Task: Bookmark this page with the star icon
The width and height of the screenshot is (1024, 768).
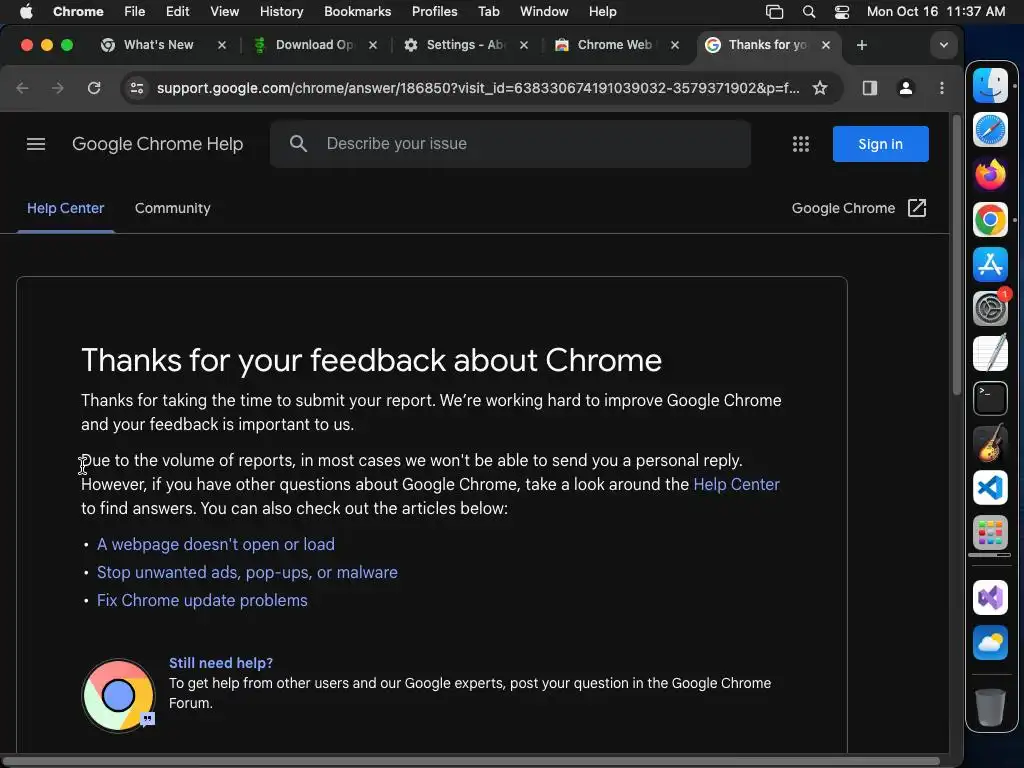Action: click(x=820, y=88)
